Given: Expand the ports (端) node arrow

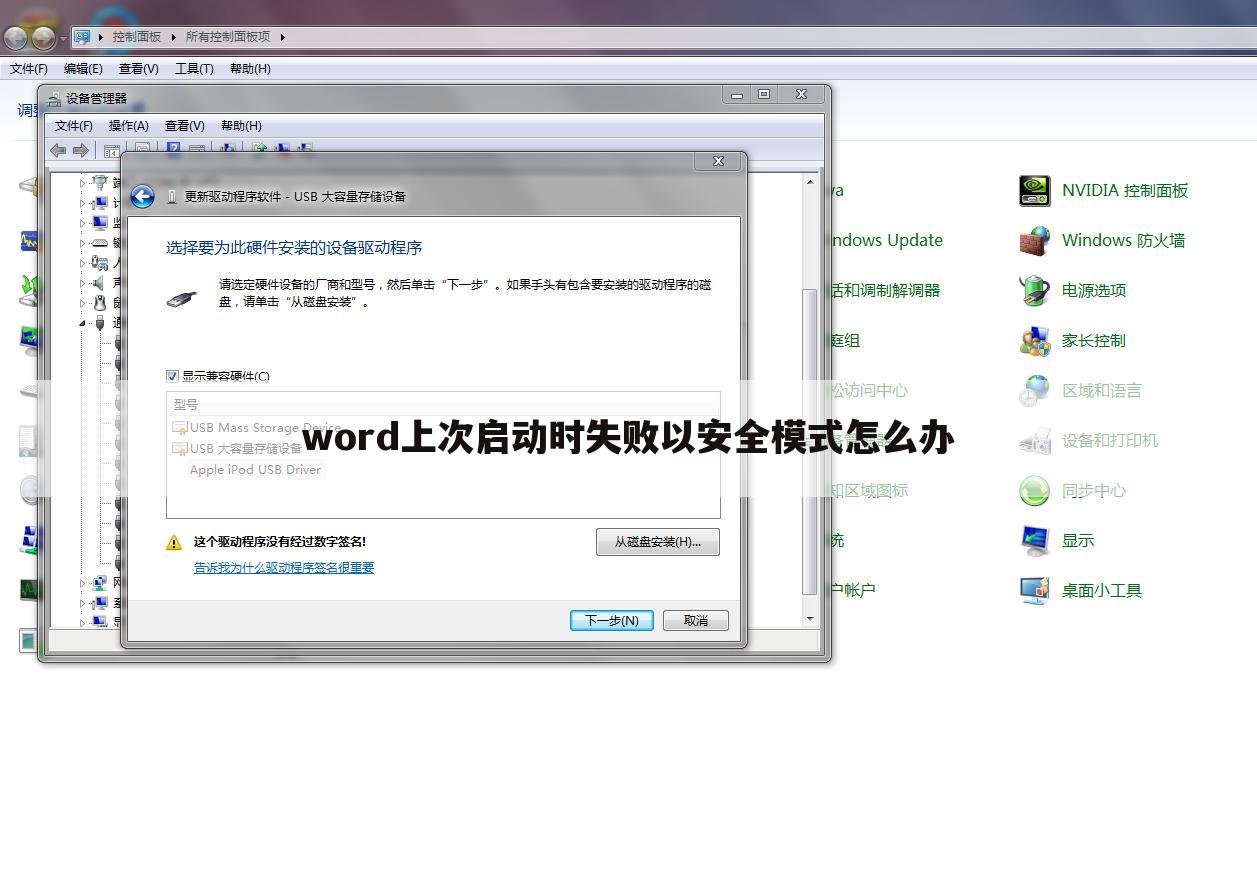Looking at the screenshot, I should (x=83, y=183).
